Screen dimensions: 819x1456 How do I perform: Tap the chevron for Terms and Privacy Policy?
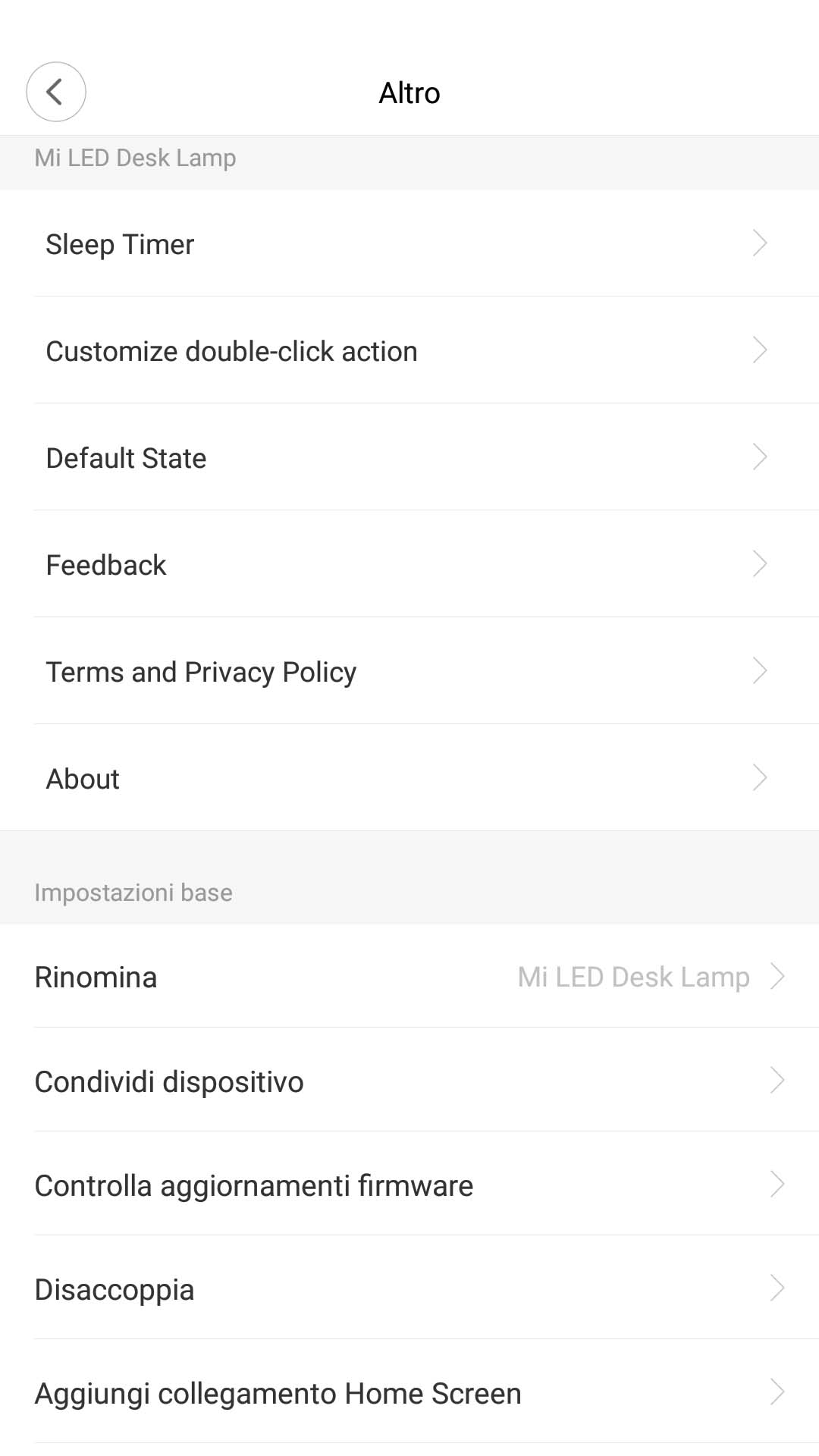pyautogui.click(x=760, y=671)
